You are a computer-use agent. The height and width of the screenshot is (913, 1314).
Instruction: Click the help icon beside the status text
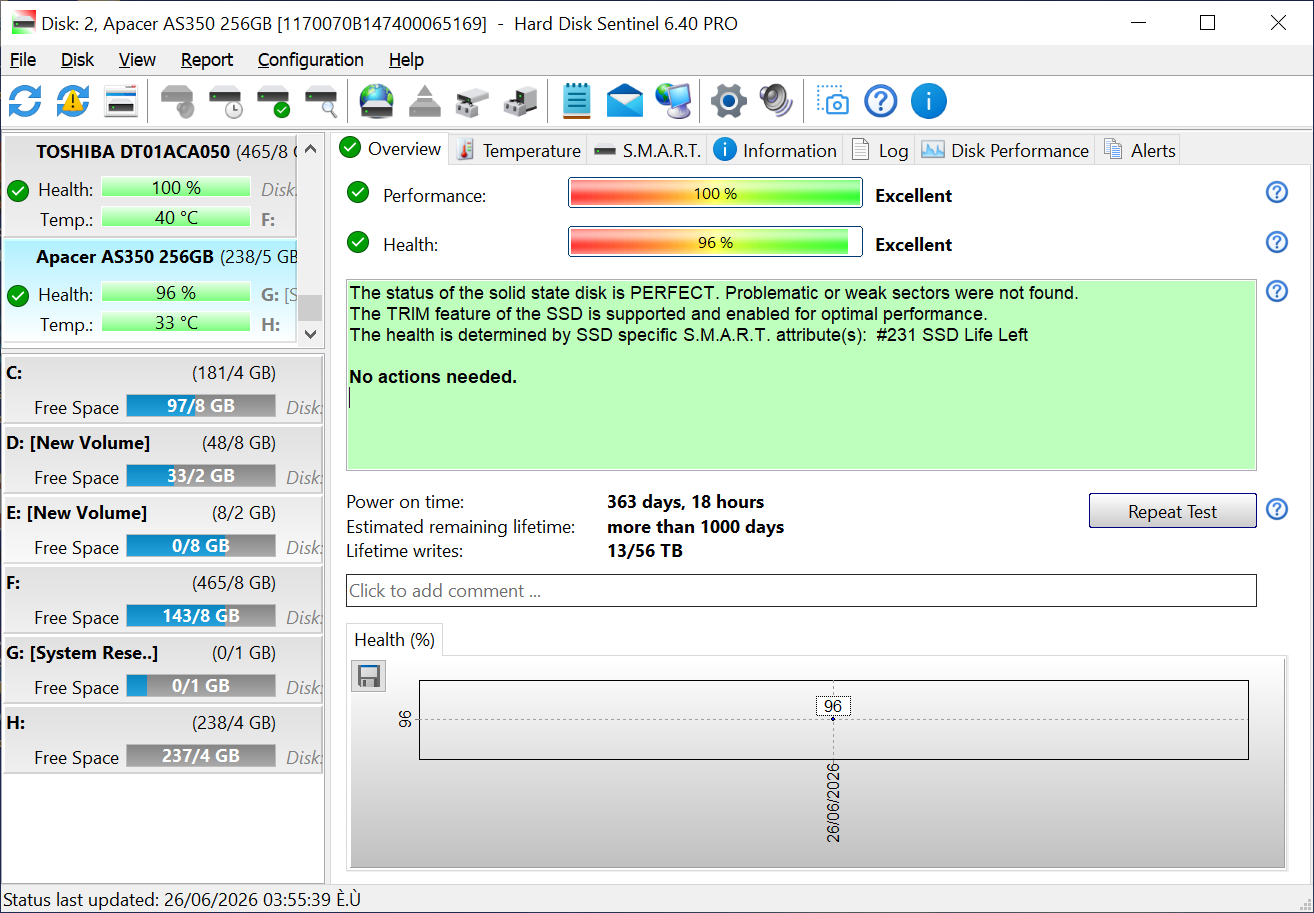[x=1277, y=291]
